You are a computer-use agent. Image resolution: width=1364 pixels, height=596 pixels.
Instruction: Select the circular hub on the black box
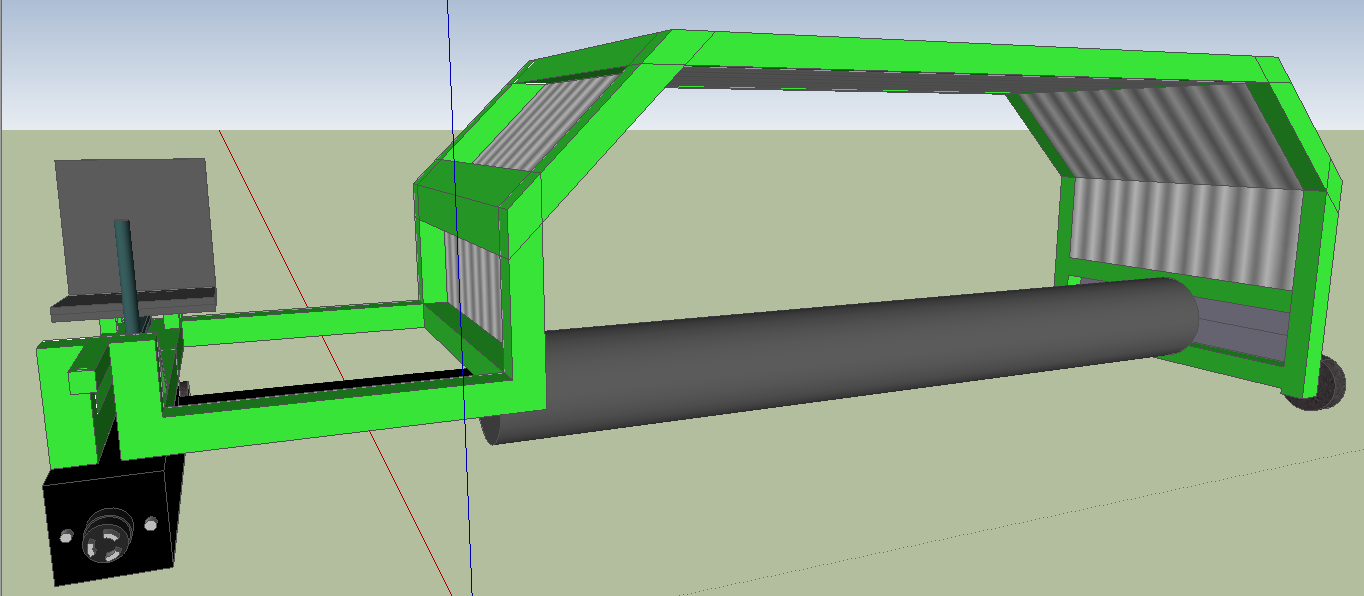[106, 534]
